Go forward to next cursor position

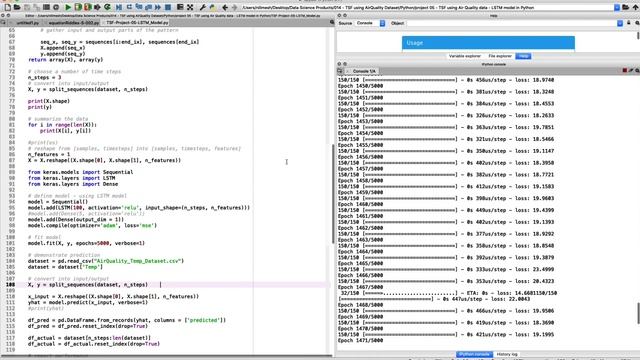(x=235, y=7)
